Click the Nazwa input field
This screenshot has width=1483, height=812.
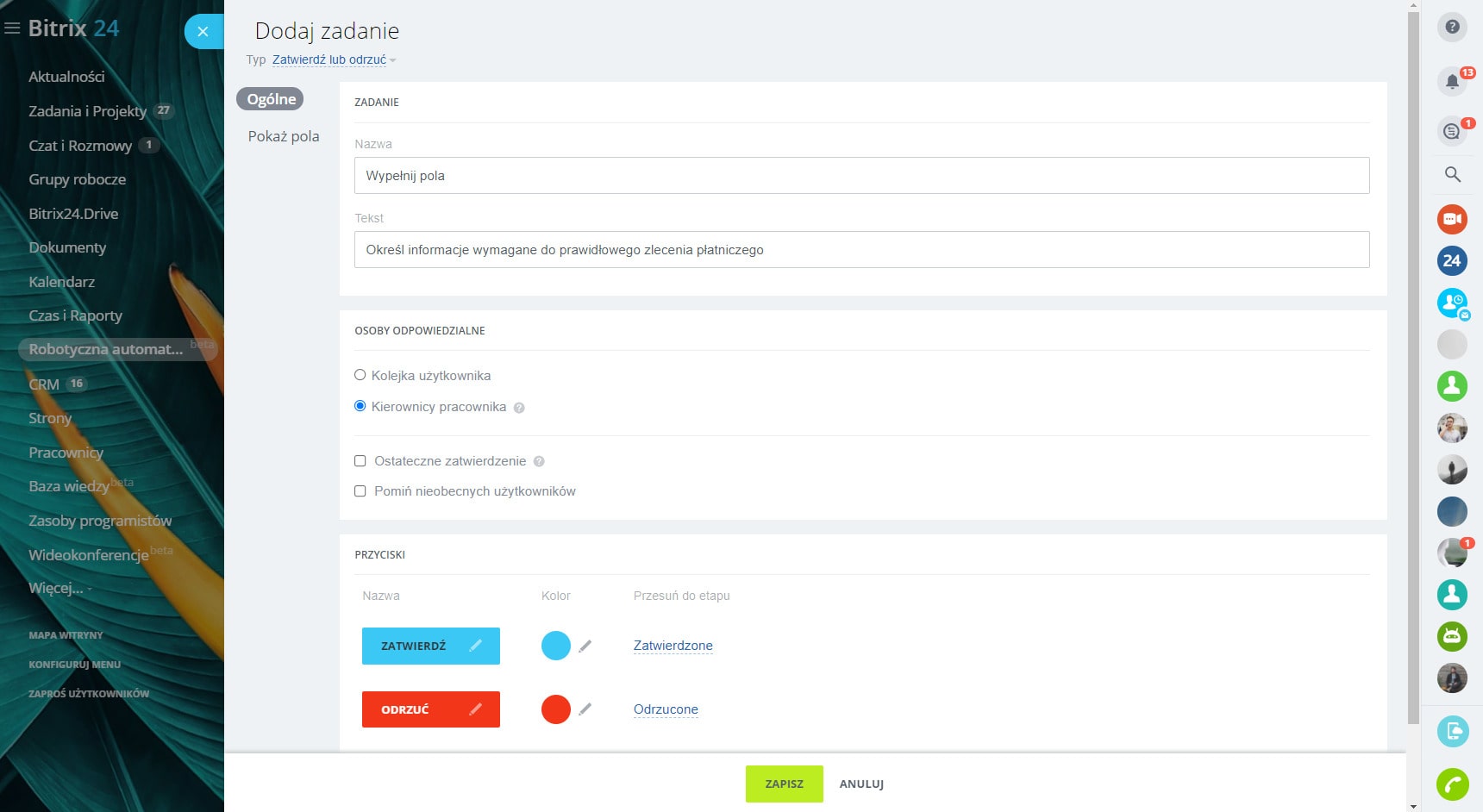pos(860,176)
